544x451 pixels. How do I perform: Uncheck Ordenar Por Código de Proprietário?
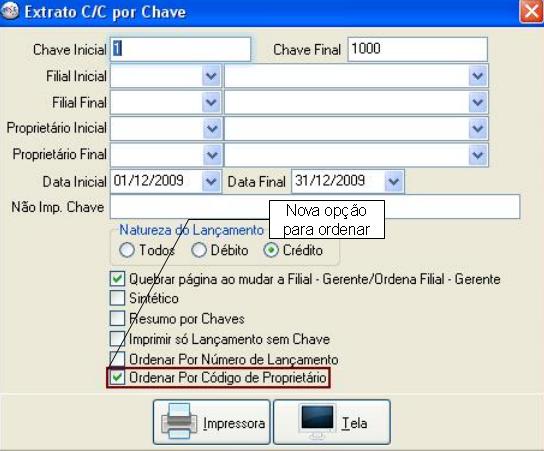click(117, 377)
